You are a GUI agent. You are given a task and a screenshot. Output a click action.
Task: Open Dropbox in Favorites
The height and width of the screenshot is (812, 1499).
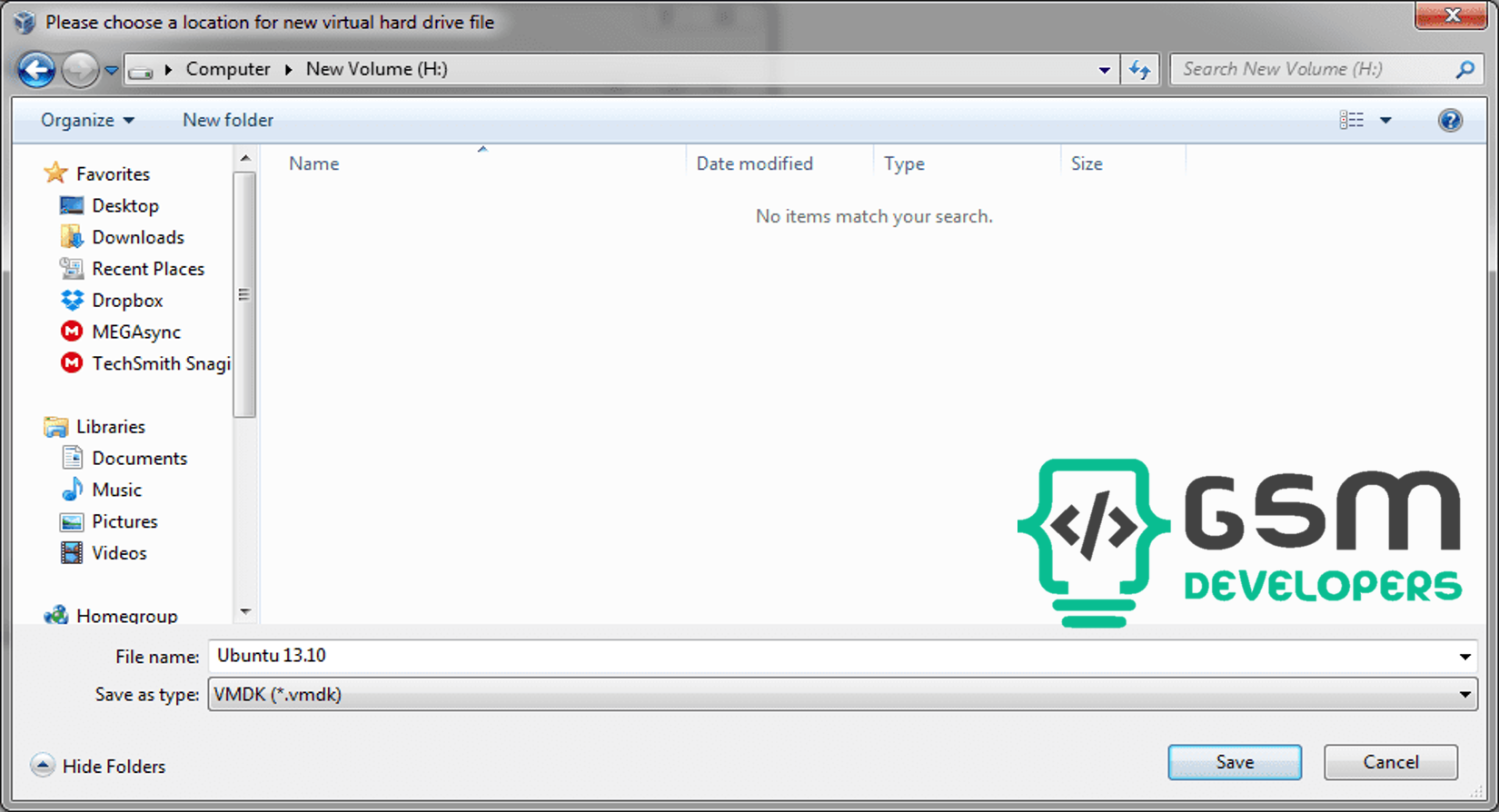click(x=127, y=301)
